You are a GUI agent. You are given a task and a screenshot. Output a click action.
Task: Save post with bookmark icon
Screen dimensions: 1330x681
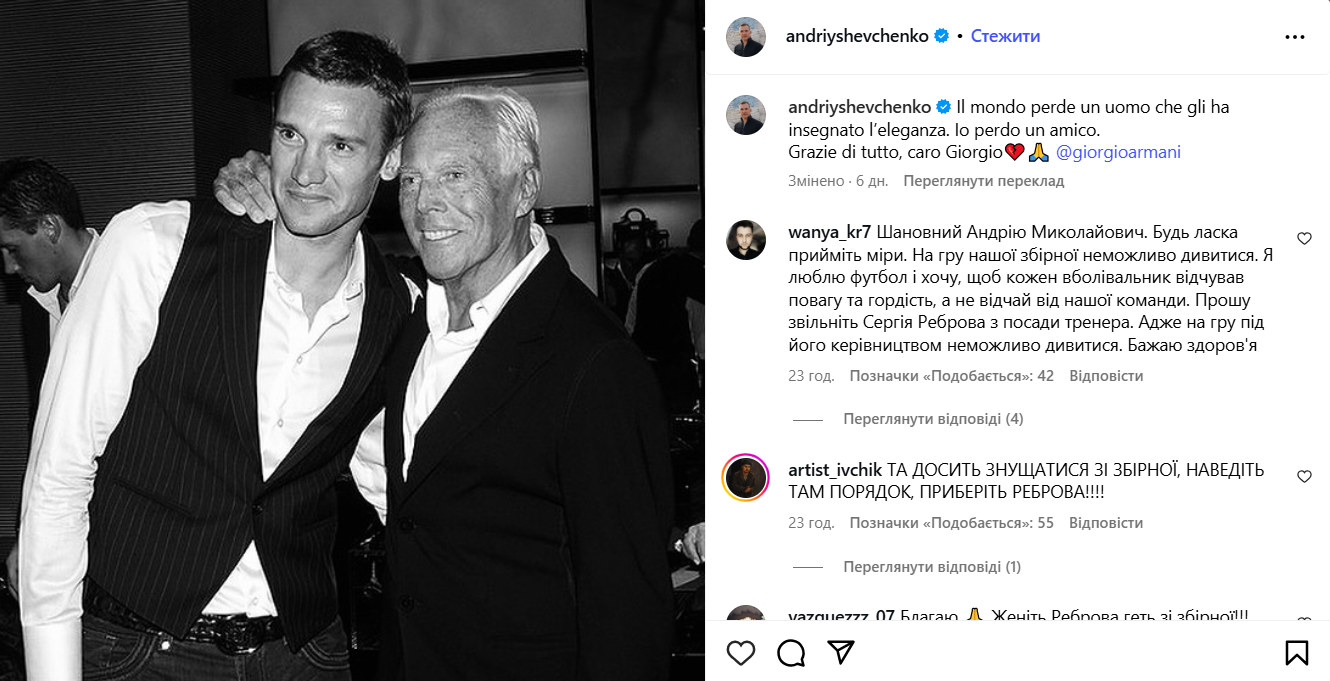(x=1296, y=653)
